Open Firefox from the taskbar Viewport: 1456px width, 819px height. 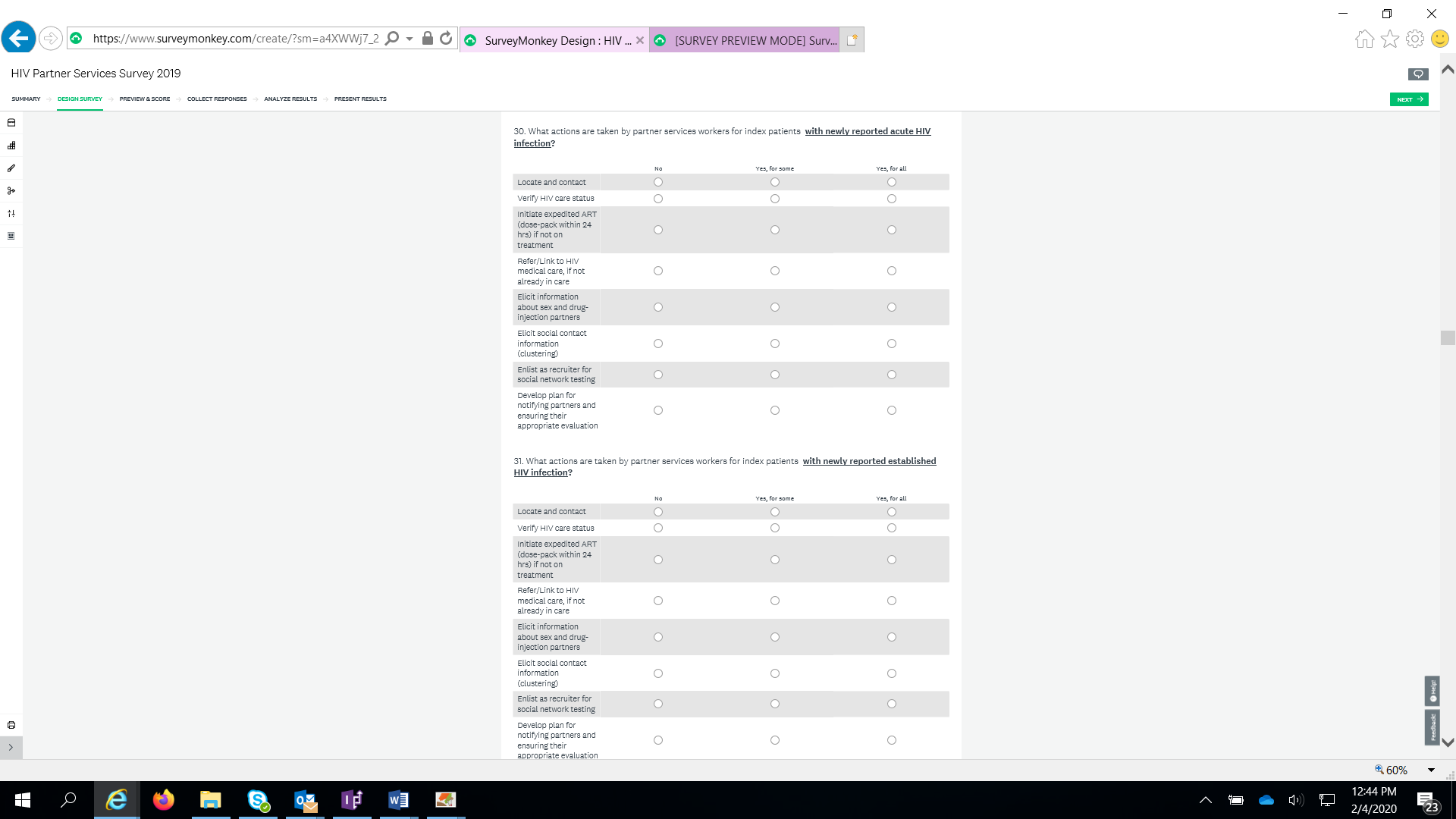pos(163,800)
